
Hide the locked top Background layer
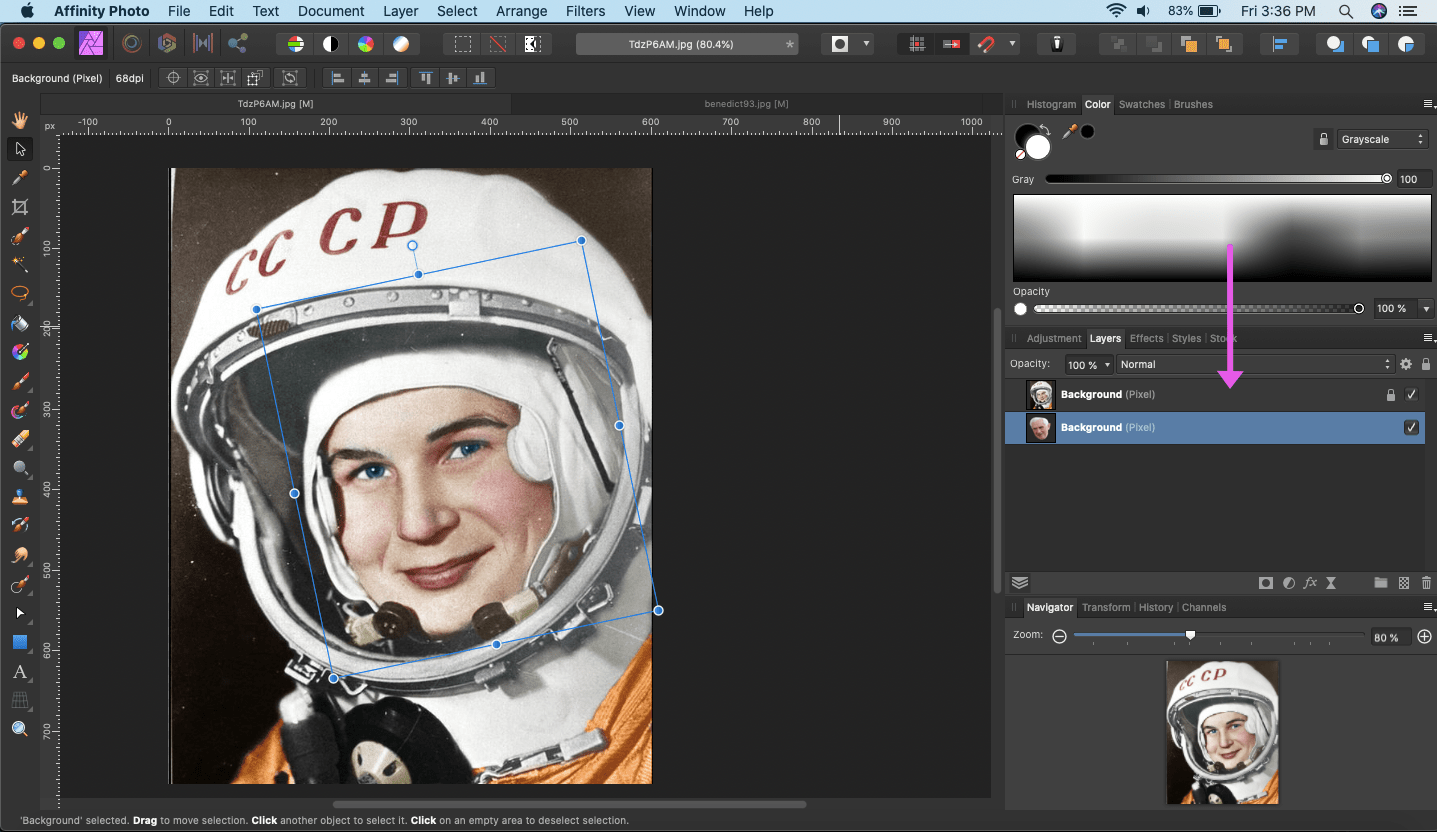tap(1411, 395)
